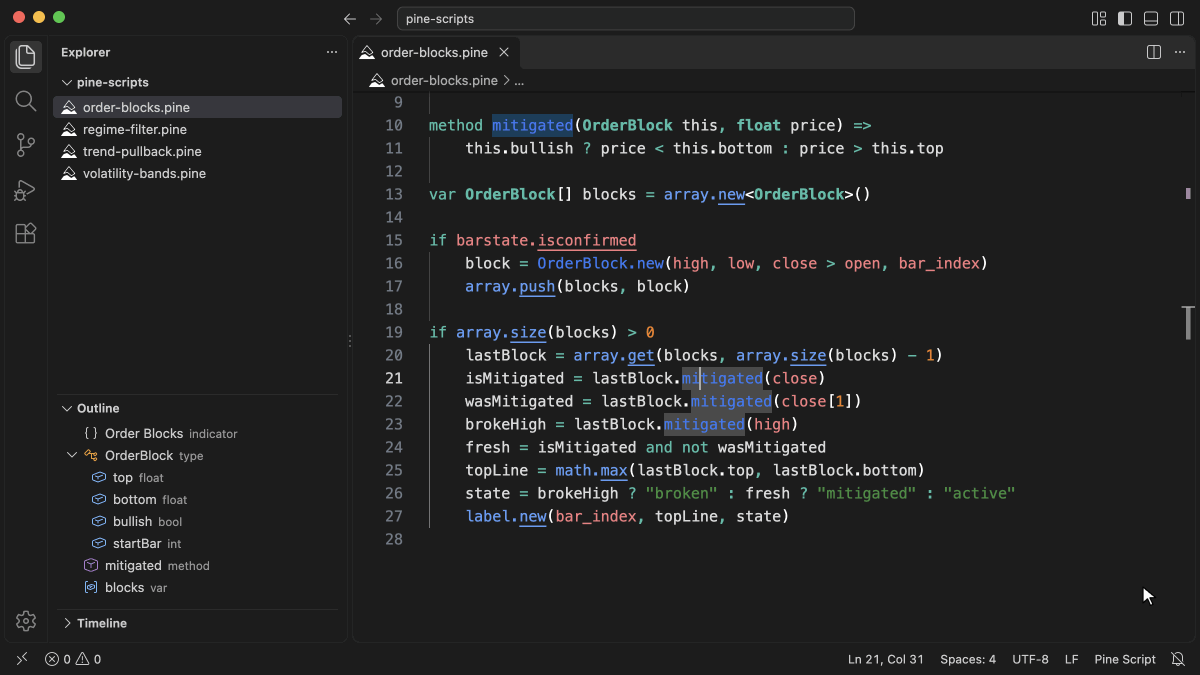The image size is (1200, 675).
Task: Click Ln 21, Col 31 status item
Action: [x=886, y=659]
